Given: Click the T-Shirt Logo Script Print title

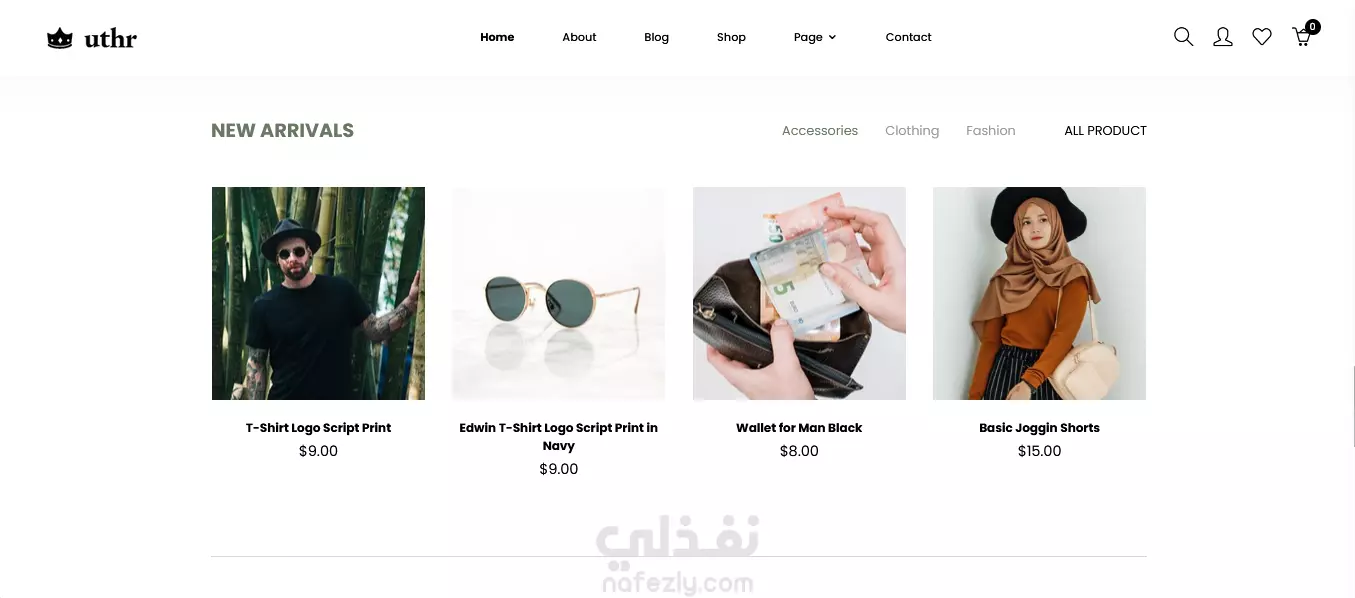Looking at the screenshot, I should coord(318,427).
